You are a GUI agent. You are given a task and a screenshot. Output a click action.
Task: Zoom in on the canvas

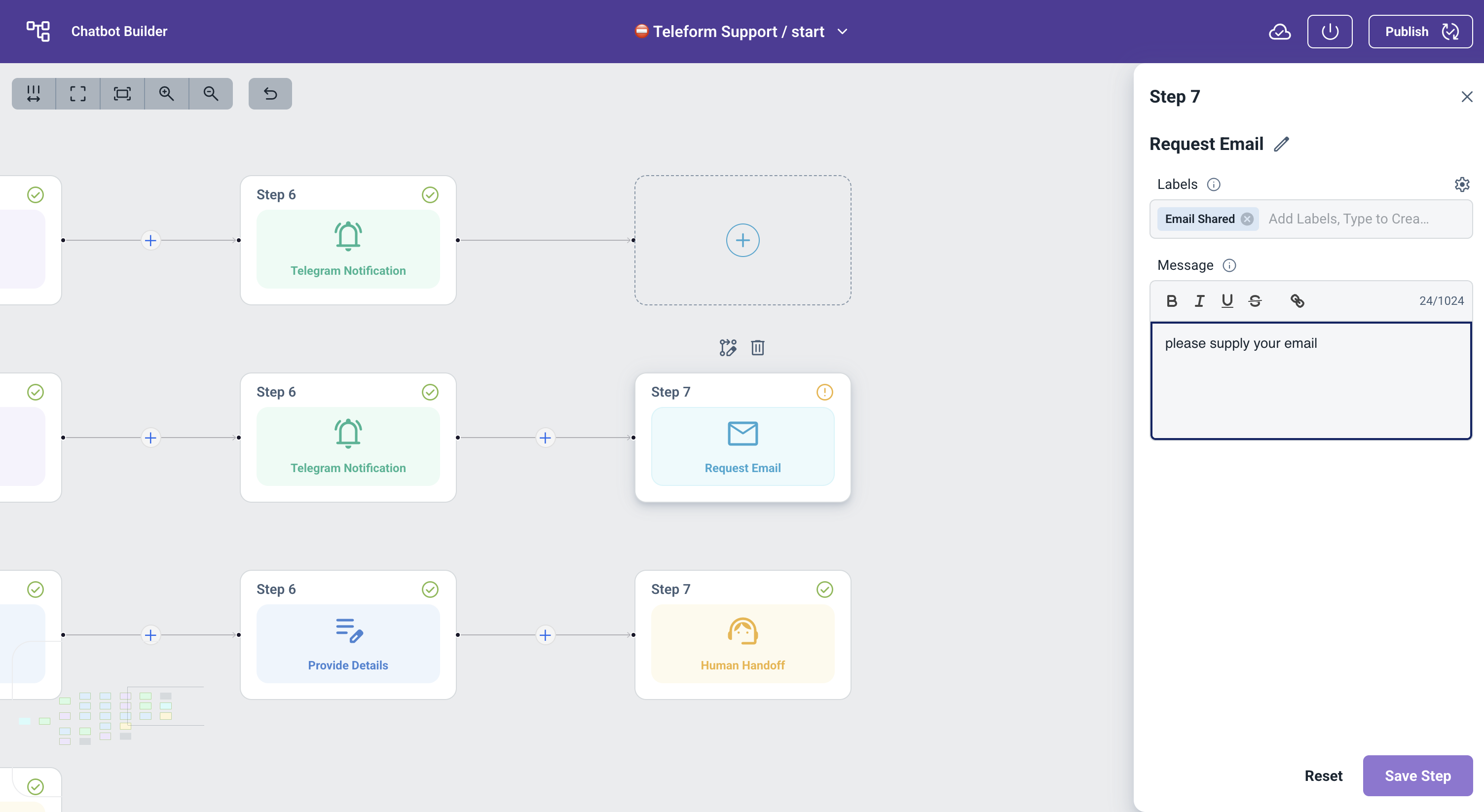(x=166, y=93)
